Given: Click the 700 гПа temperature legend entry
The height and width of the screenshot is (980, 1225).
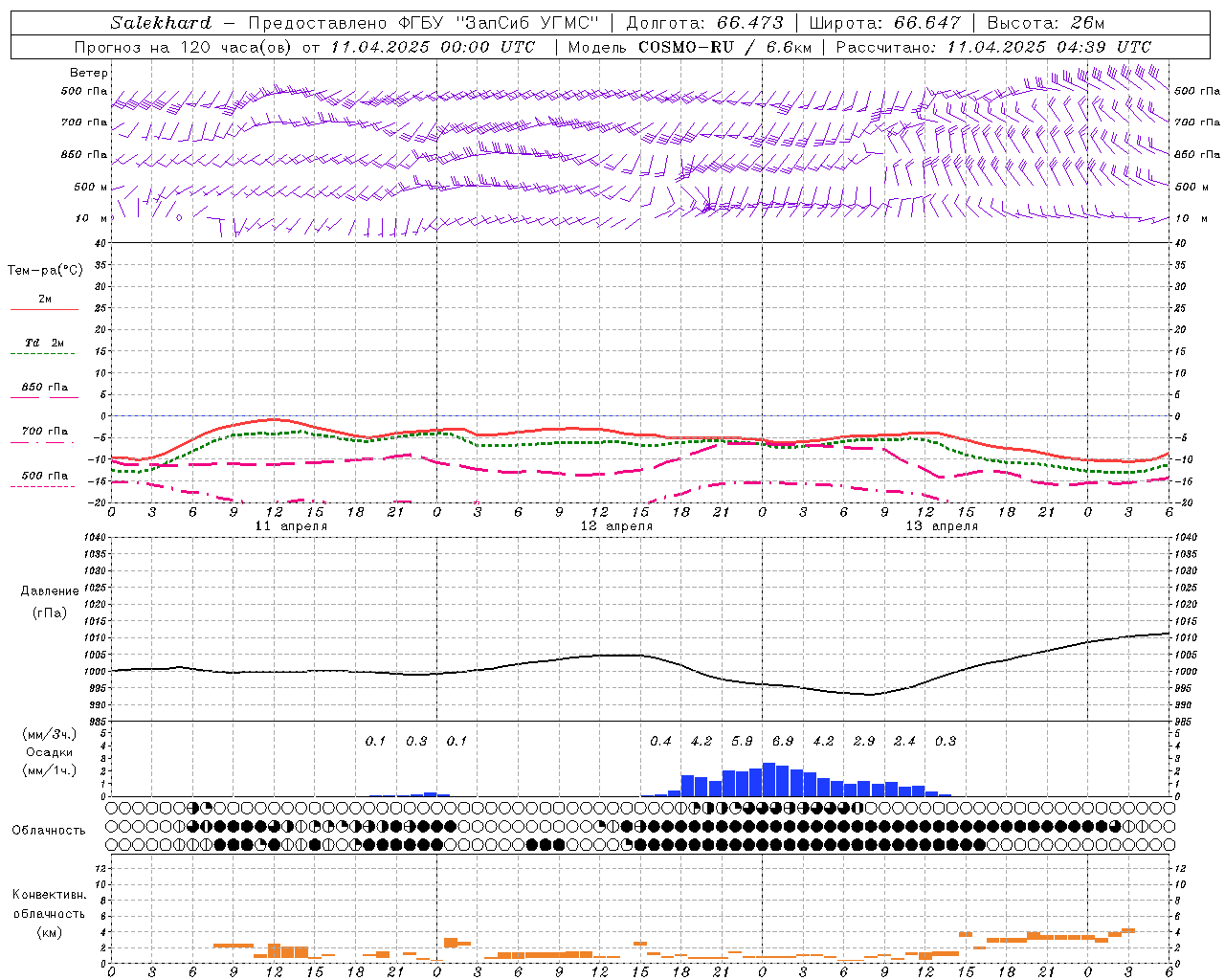Looking at the screenshot, I should (44, 431).
